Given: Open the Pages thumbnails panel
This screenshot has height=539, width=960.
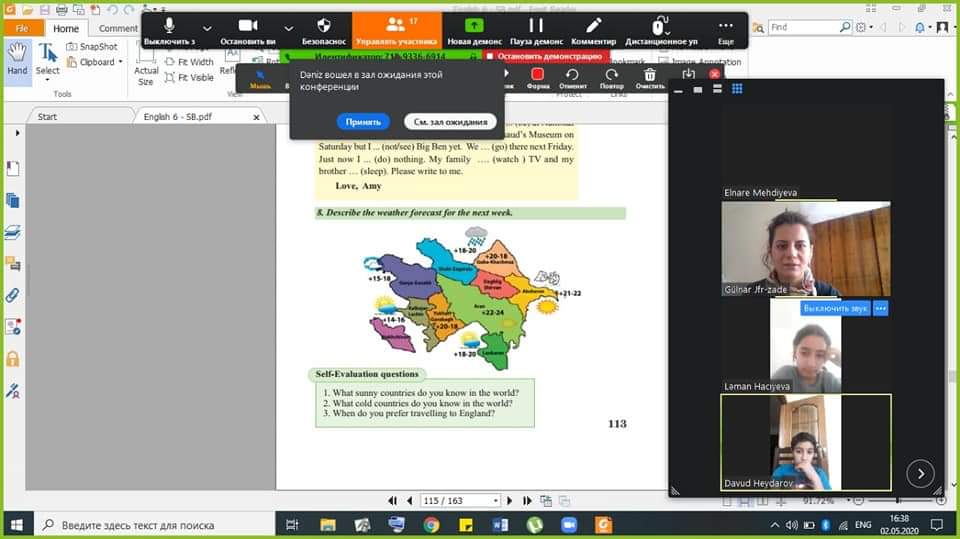Looking at the screenshot, I should click(x=13, y=200).
